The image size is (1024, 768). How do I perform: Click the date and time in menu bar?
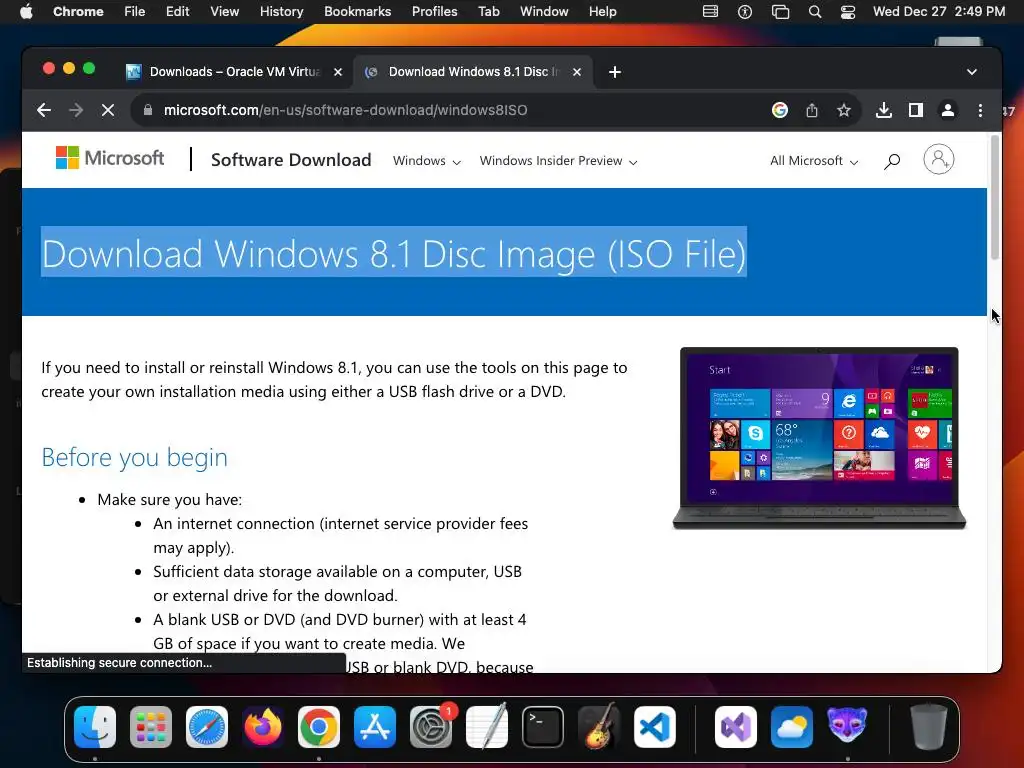point(938,11)
